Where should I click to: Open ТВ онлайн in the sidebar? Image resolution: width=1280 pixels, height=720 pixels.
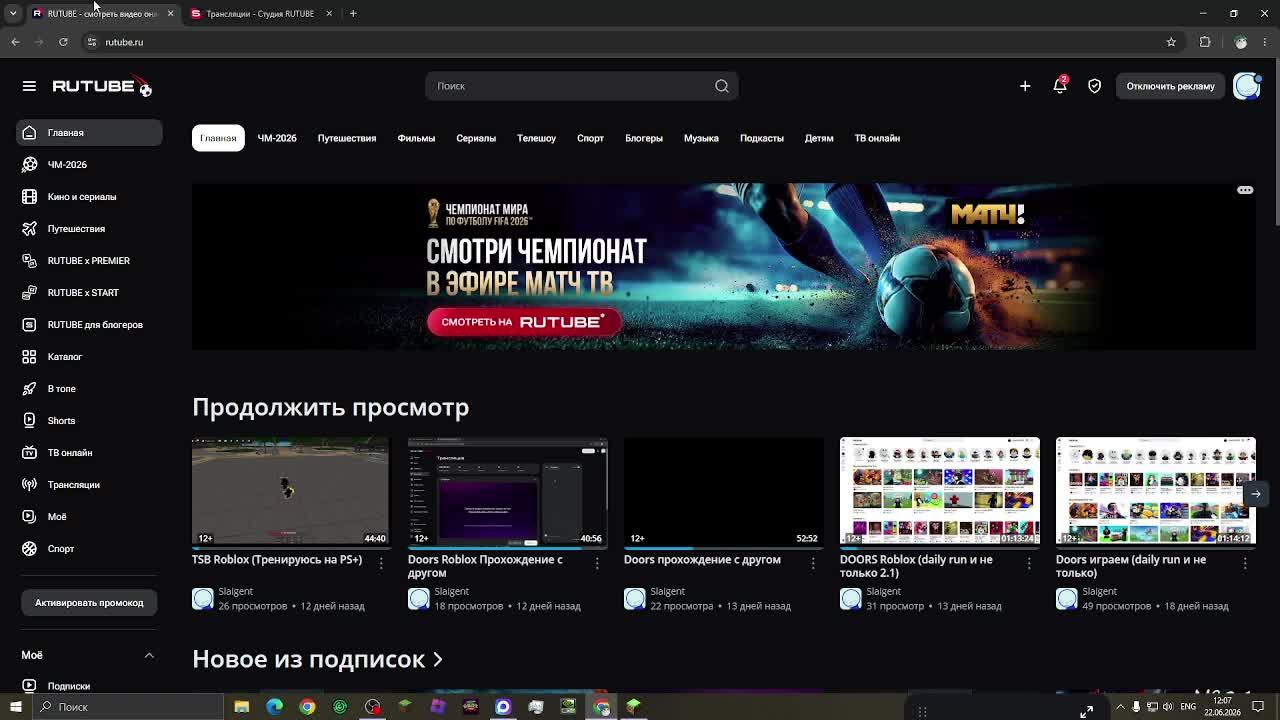89,453
